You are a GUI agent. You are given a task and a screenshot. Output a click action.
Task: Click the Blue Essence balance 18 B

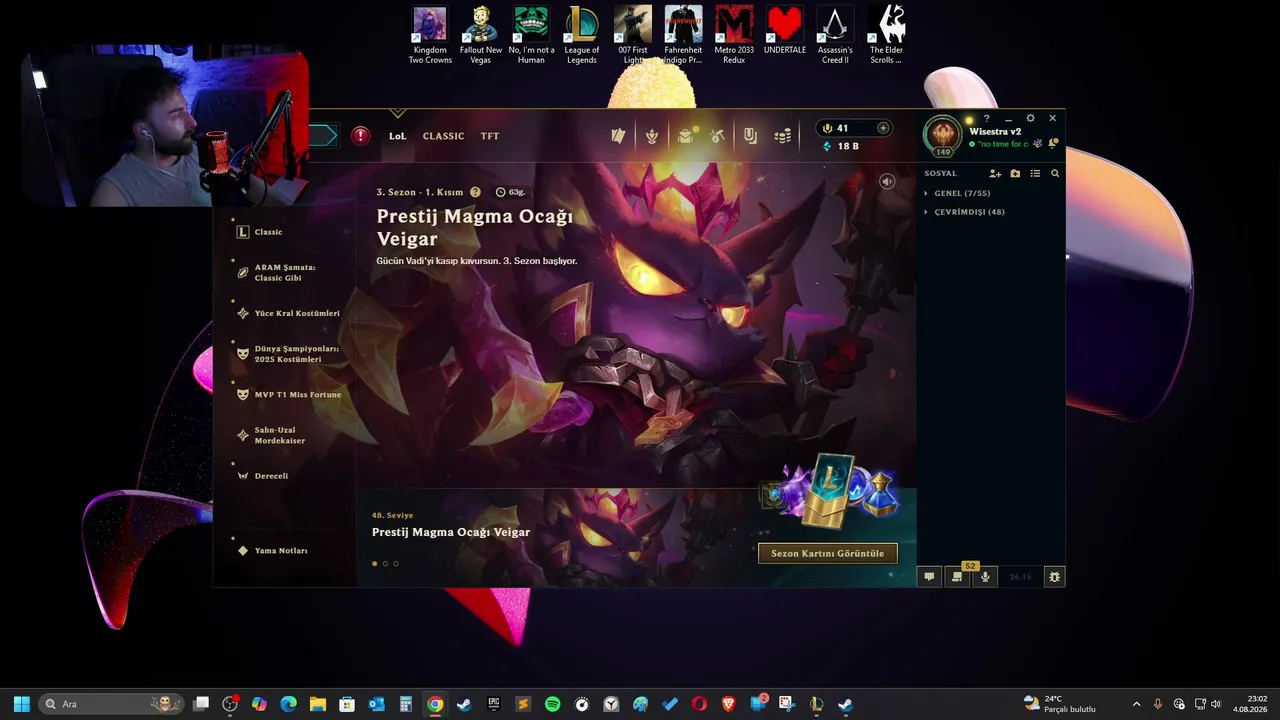point(841,146)
